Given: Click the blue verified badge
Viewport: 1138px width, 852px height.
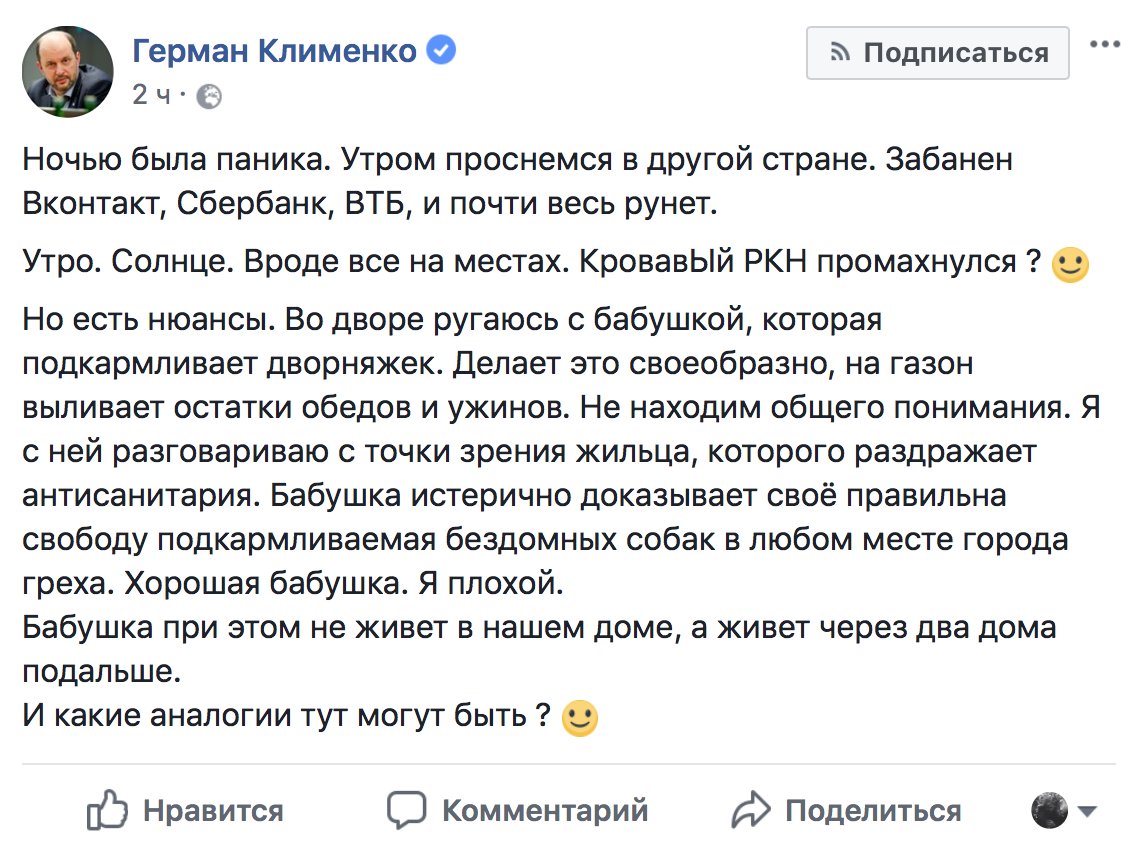Looking at the screenshot, I should [442, 50].
